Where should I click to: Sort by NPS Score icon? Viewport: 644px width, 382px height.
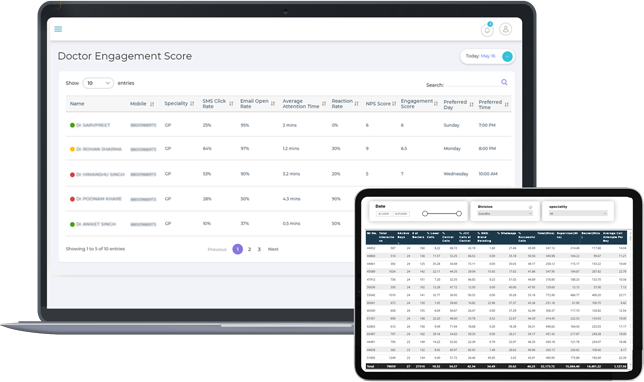click(394, 104)
